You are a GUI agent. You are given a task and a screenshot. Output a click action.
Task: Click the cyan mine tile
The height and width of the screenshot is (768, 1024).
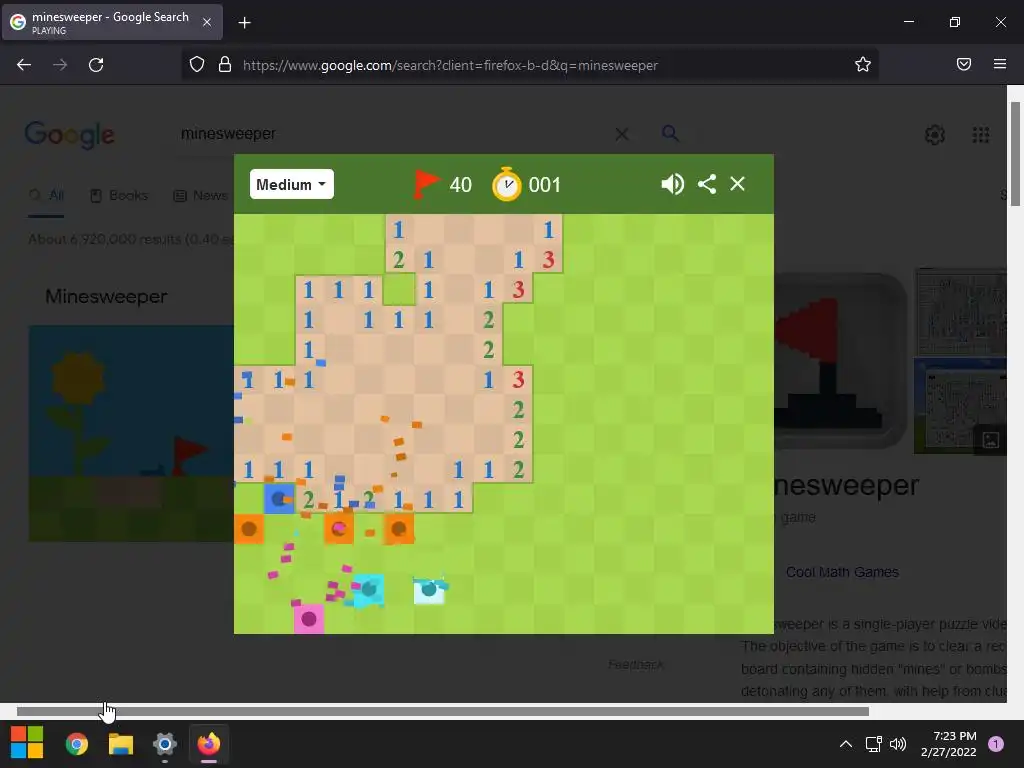click(368, 590)
